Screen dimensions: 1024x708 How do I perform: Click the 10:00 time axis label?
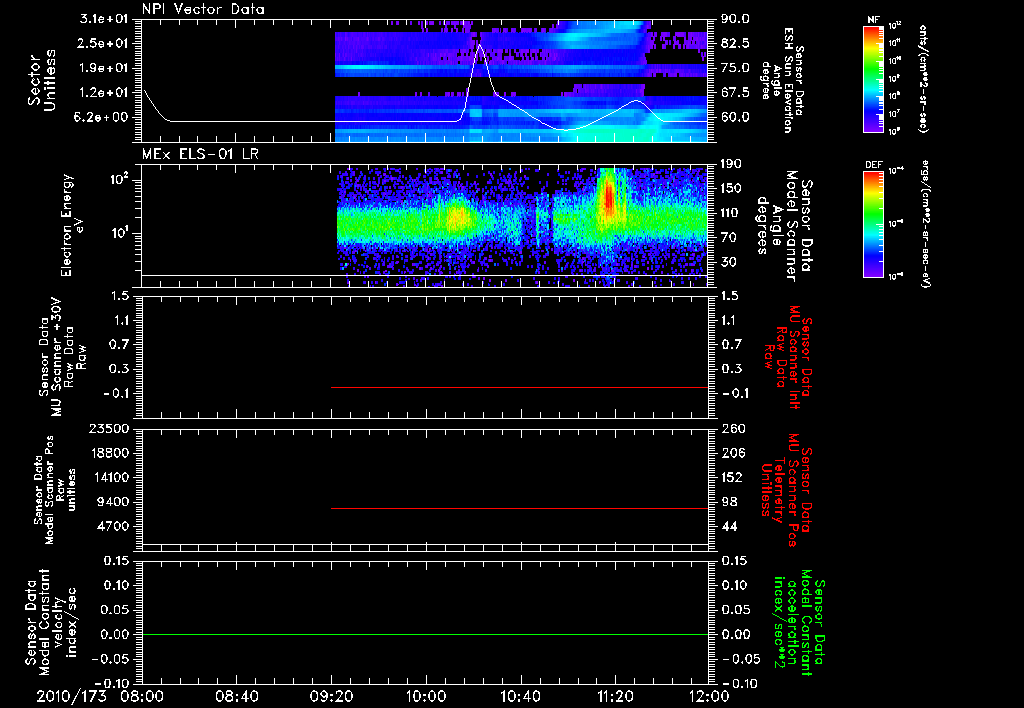(426, 696)
